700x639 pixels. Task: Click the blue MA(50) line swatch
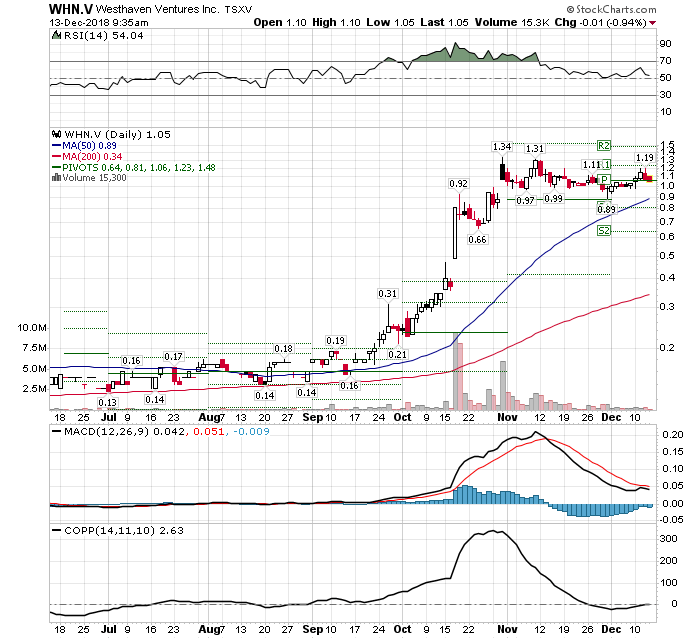point(56,146)
